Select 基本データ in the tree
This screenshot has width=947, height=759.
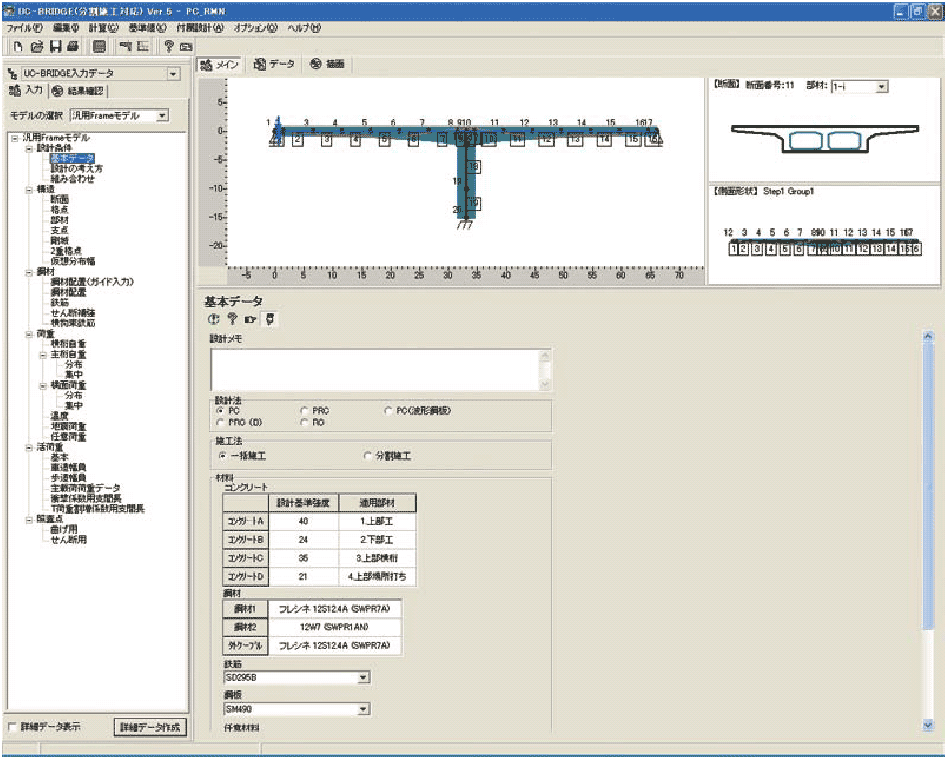point(72,158)
